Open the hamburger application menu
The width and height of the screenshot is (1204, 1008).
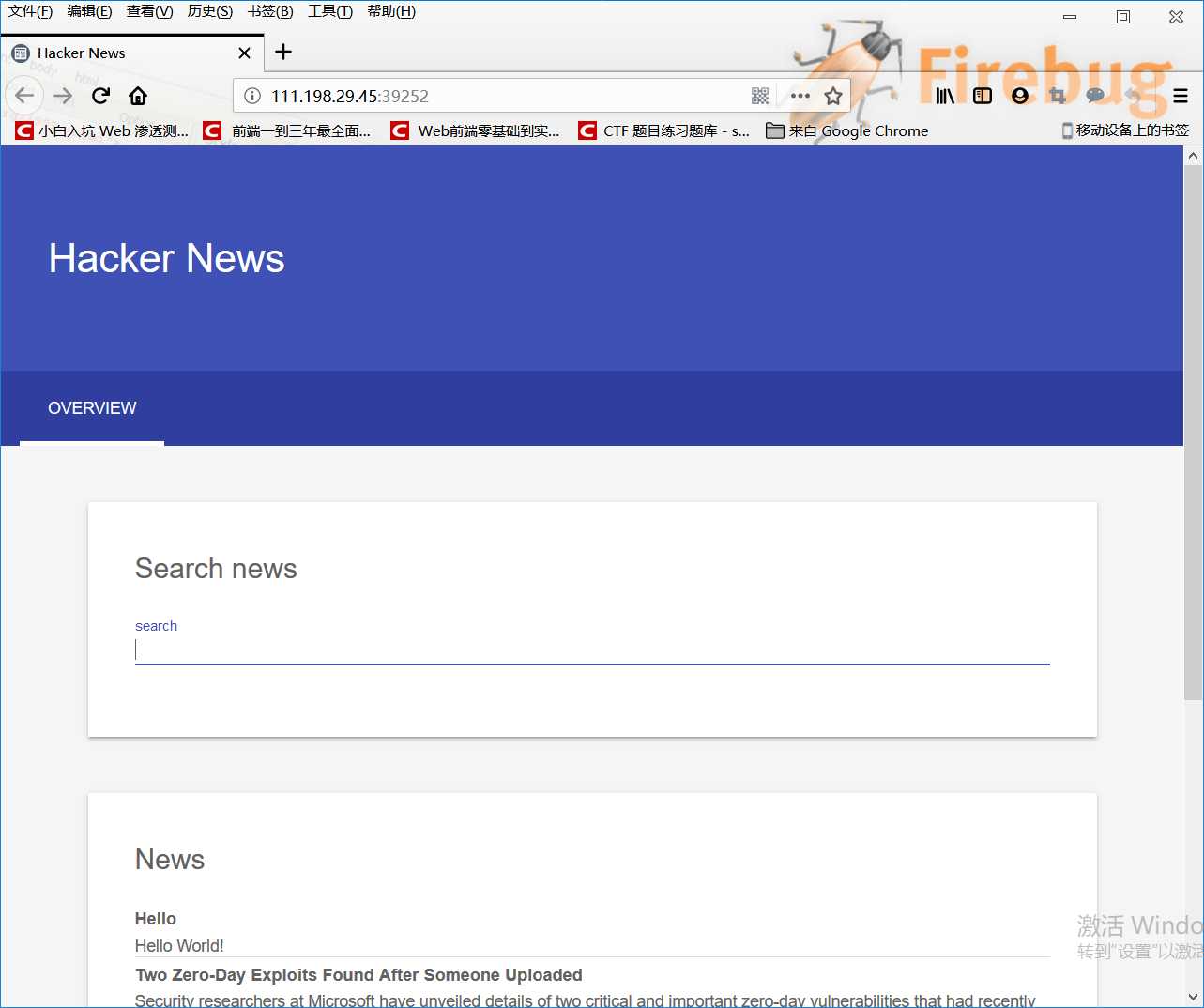tap(1181, 96)
